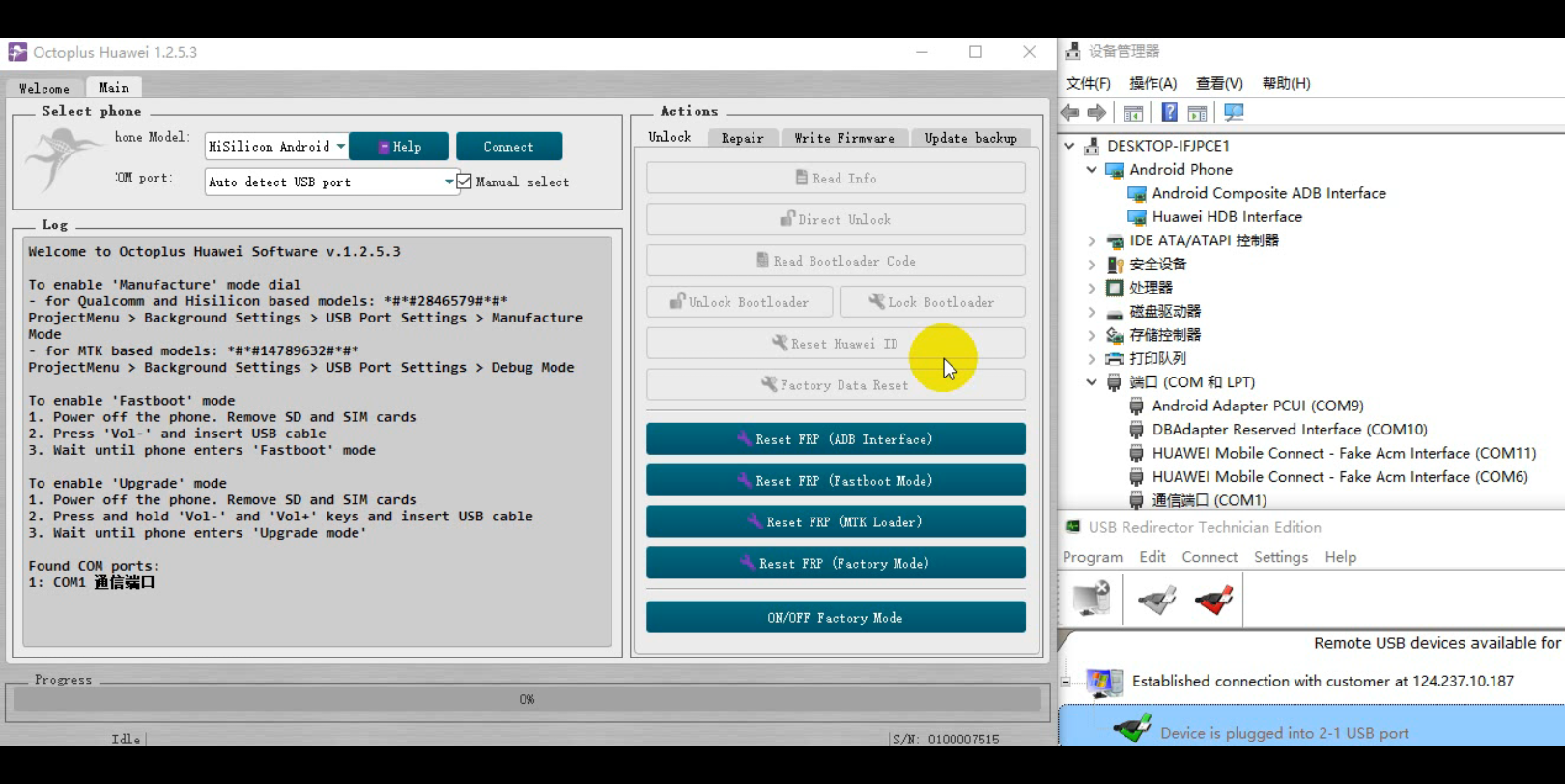Click the blue help icon in Device Manager toolbar
This screenshot has width=1565, height=784.
tap(1169, 113)
